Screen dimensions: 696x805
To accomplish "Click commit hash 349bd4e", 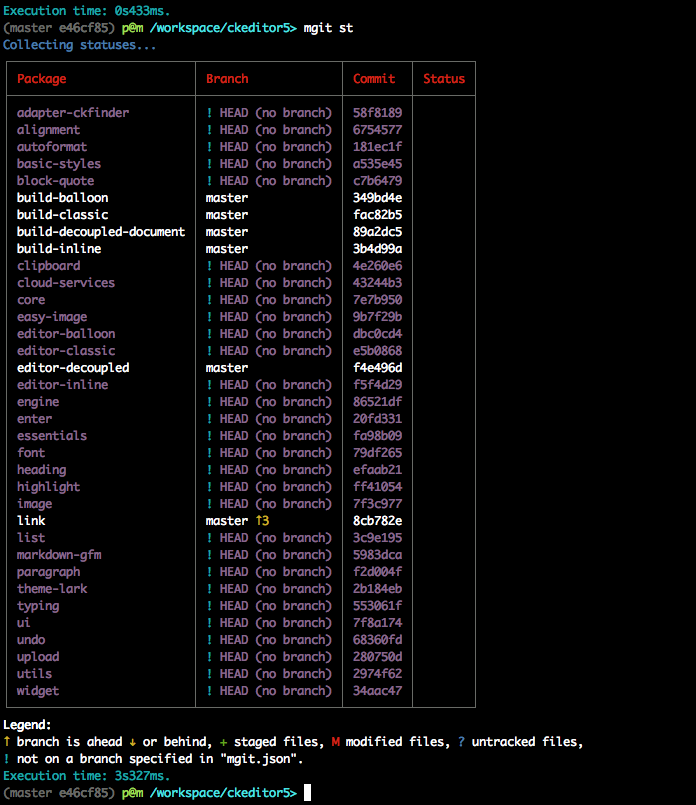I will click(377, 198).
